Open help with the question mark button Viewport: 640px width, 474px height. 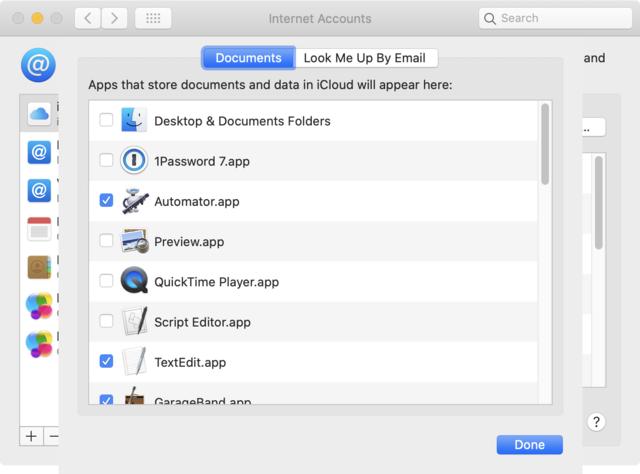tap(596, 422)
